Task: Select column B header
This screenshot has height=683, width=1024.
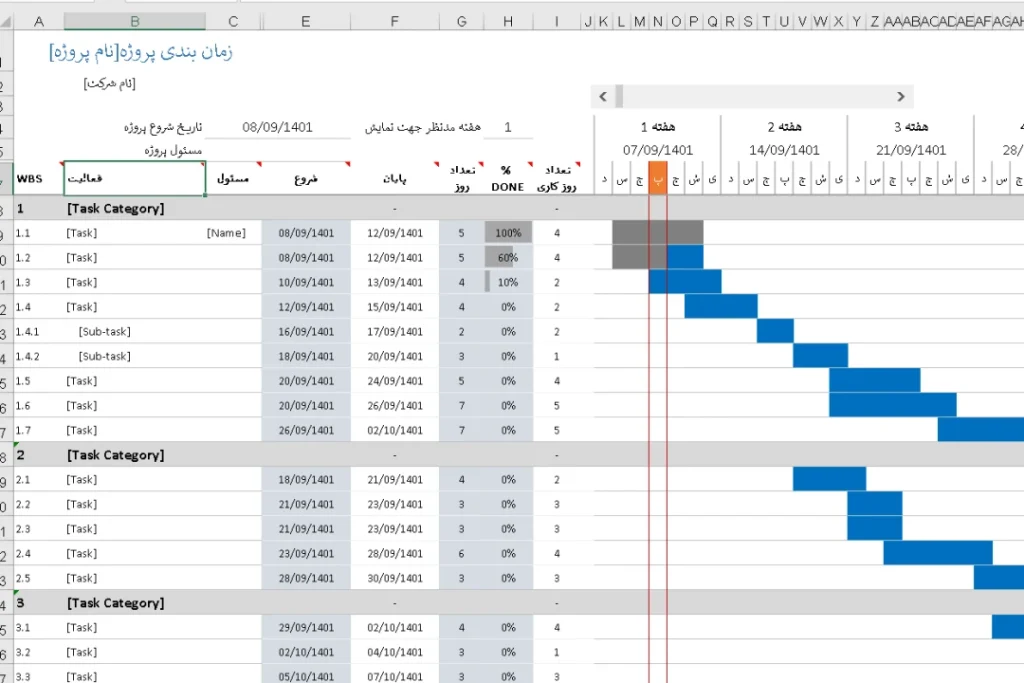Action: [134, 21]
